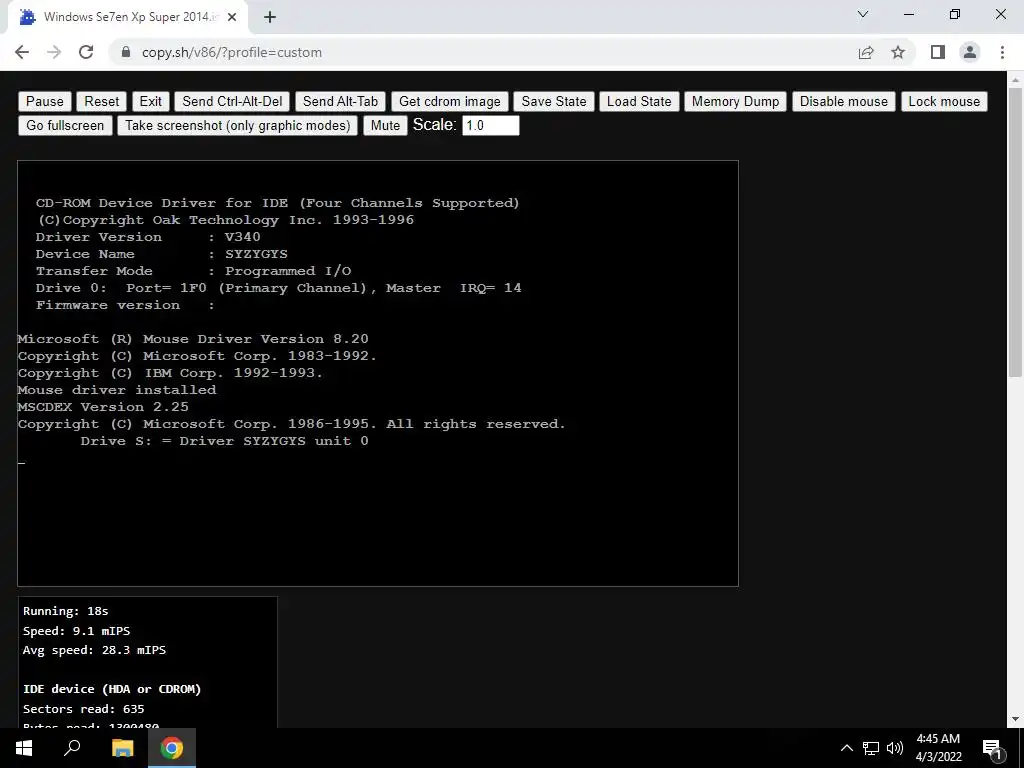This screenshot has height=768, width=1024.
Task: Open the taskbar clock and date
Action: pos(938,748)
